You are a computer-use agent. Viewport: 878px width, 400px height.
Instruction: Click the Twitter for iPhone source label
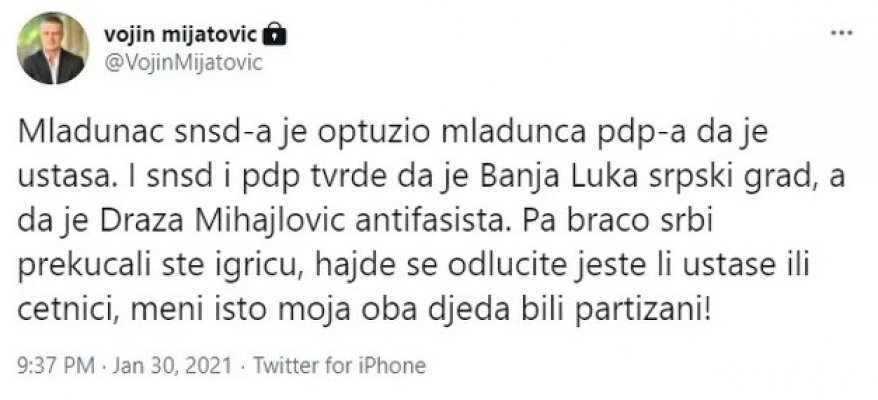coord(340,366)
